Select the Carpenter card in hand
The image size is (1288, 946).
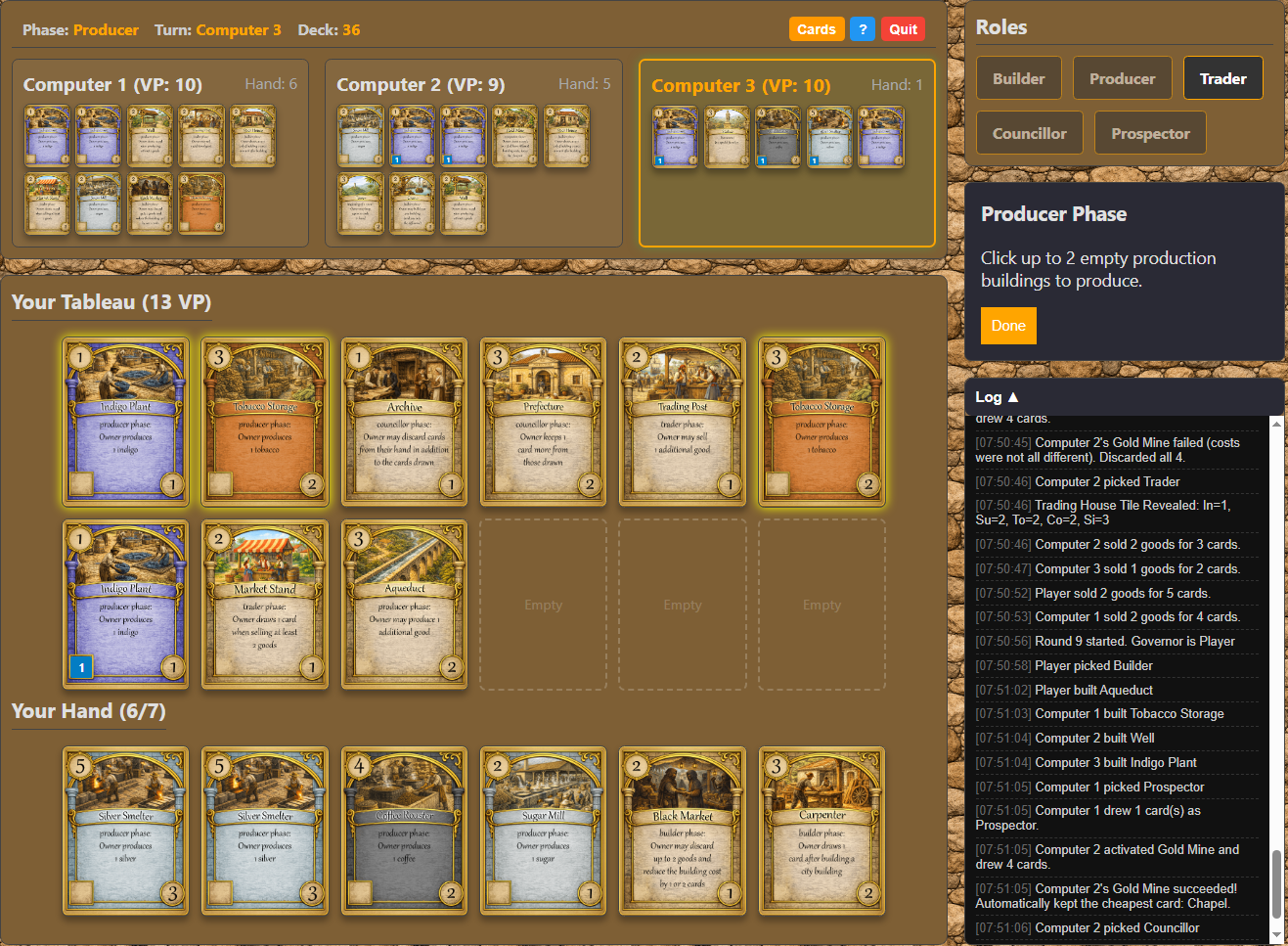[x=822, y=831]
